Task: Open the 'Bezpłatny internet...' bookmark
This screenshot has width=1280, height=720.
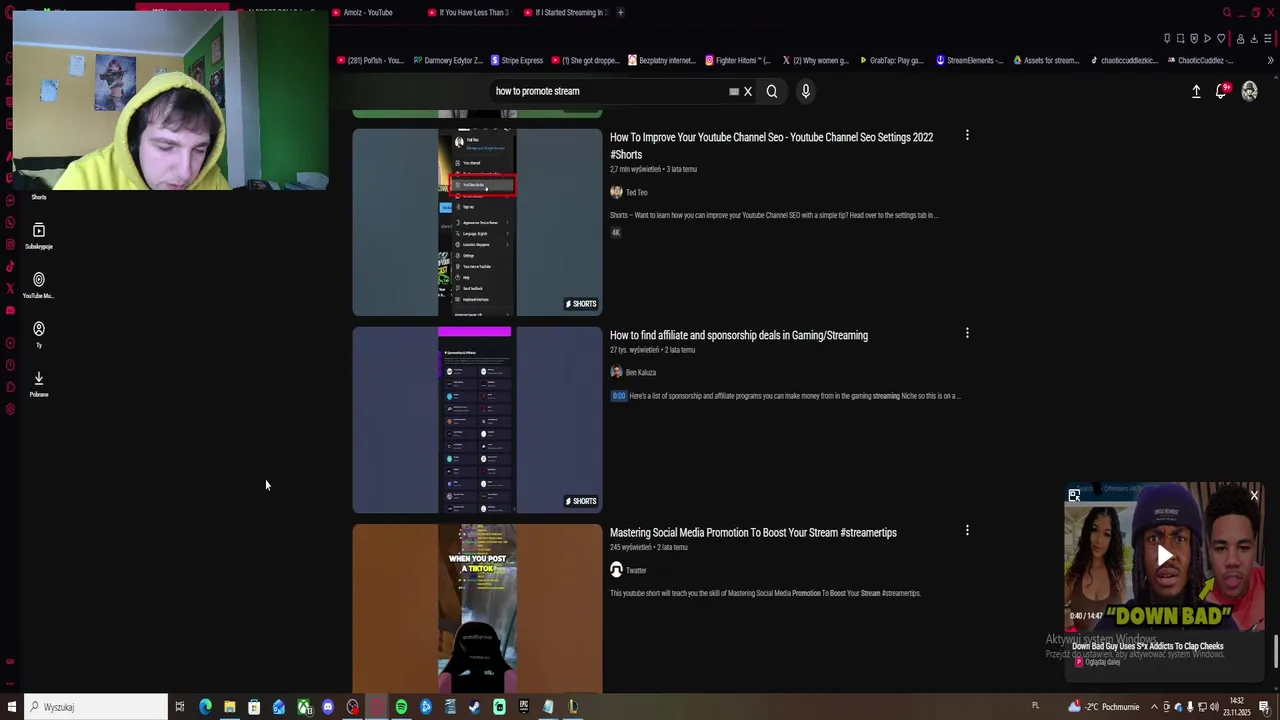Action: point(661,60)
